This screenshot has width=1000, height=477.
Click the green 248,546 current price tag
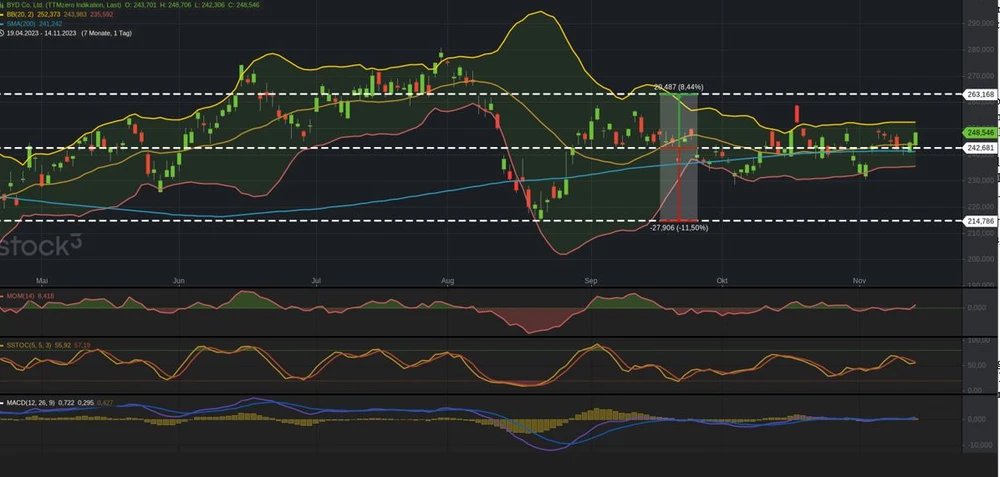tap(980, 132)
